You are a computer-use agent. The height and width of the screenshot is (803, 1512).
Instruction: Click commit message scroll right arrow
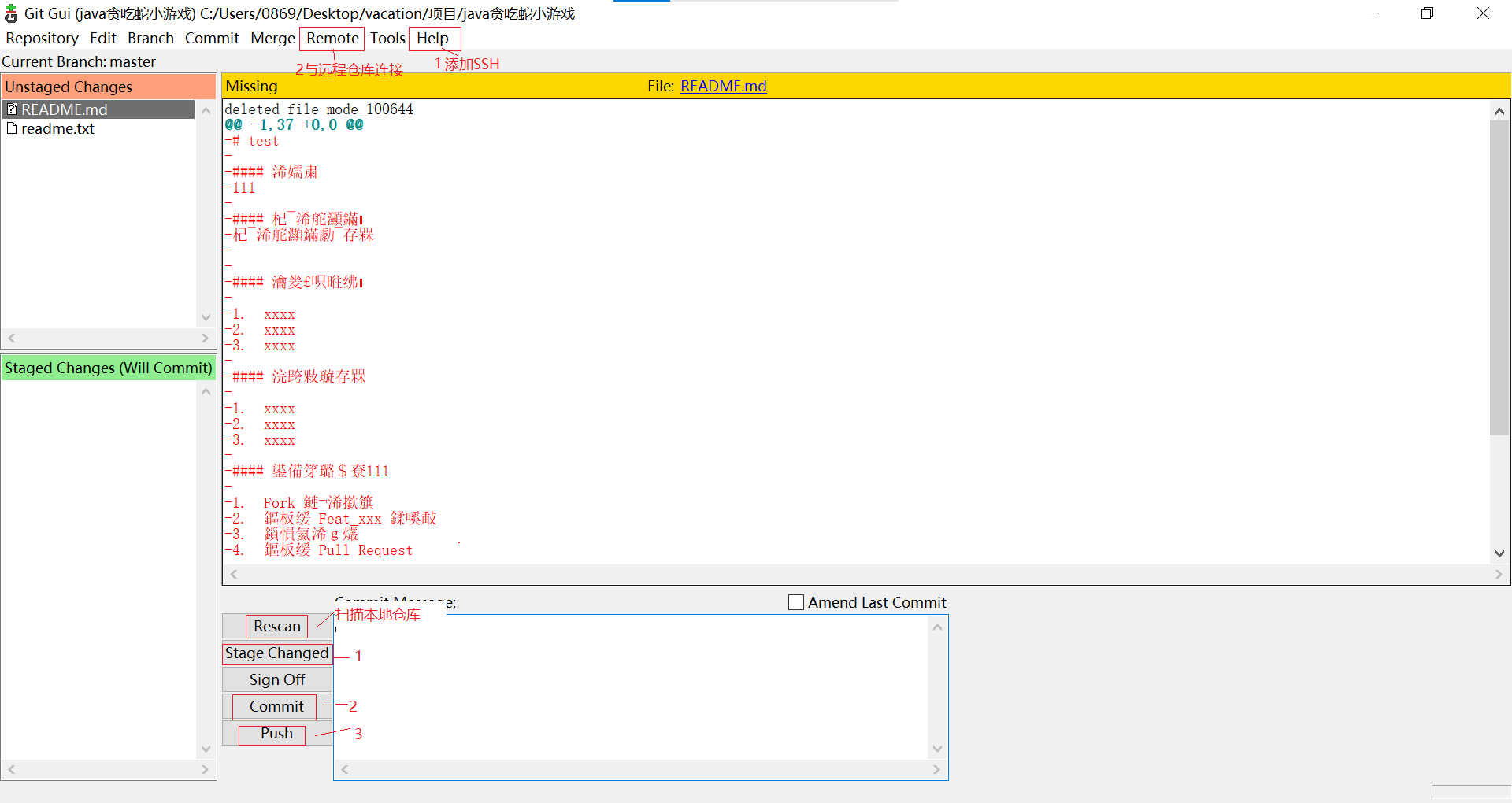(936, 770)
